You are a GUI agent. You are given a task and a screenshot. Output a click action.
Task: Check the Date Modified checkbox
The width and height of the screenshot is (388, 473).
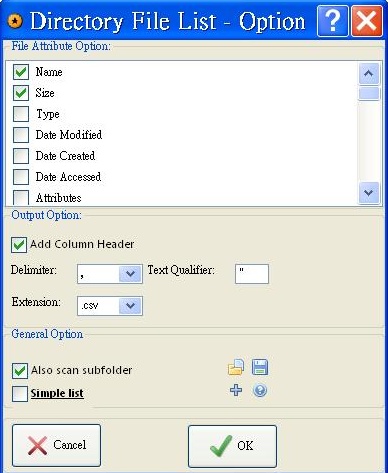click(x=21, y=135)
